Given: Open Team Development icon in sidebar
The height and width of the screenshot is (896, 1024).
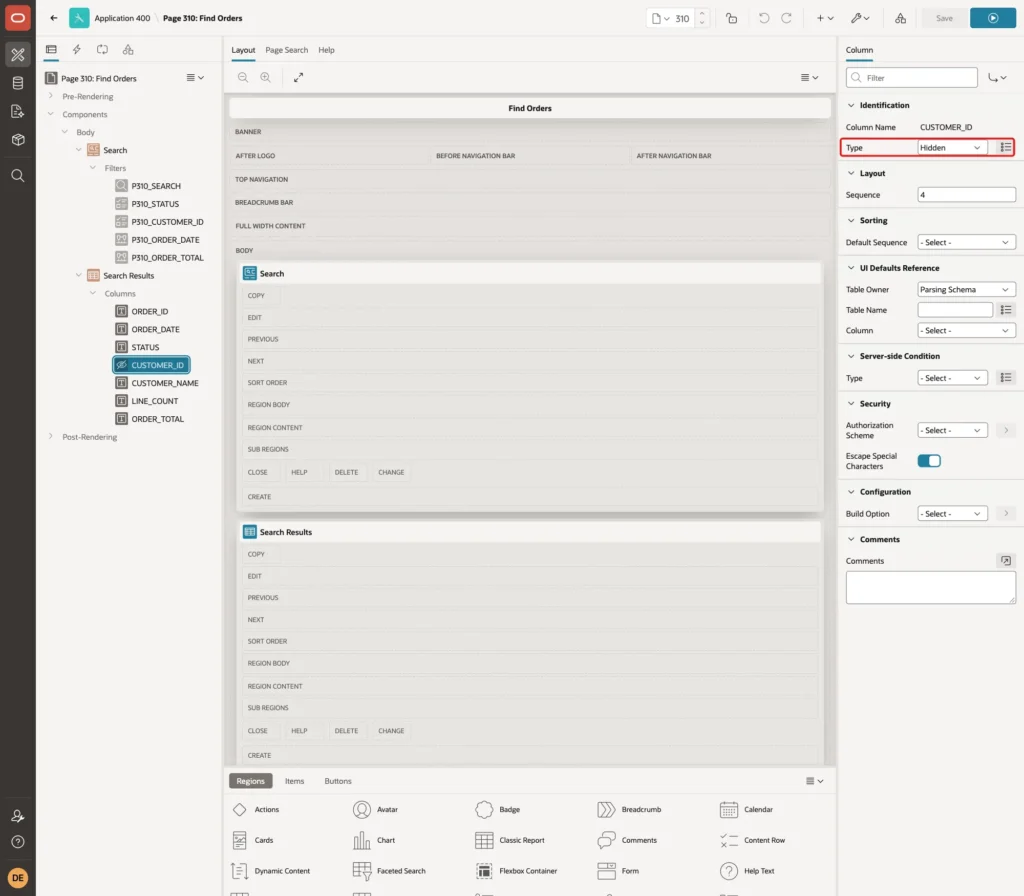Looking at the screenshot, I should [x=18, y=112].
